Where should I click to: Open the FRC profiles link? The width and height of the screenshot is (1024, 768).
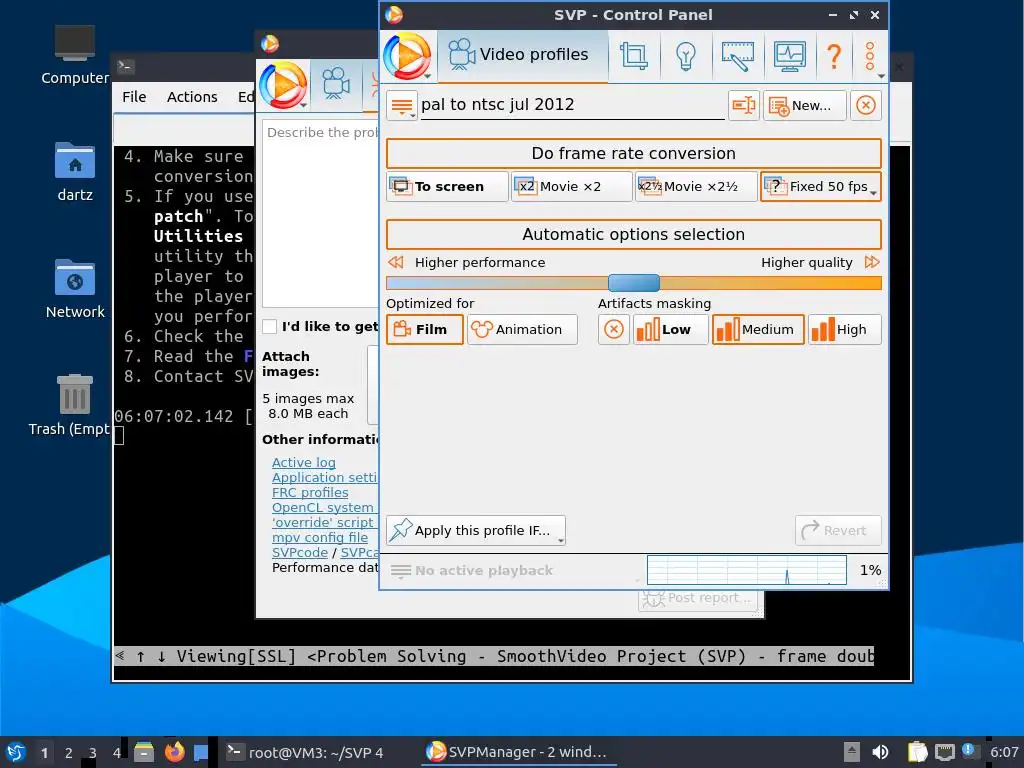pos(310,492)
